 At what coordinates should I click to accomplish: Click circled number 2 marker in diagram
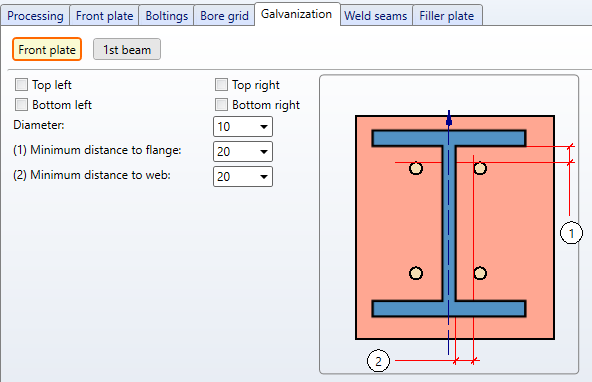378,361
